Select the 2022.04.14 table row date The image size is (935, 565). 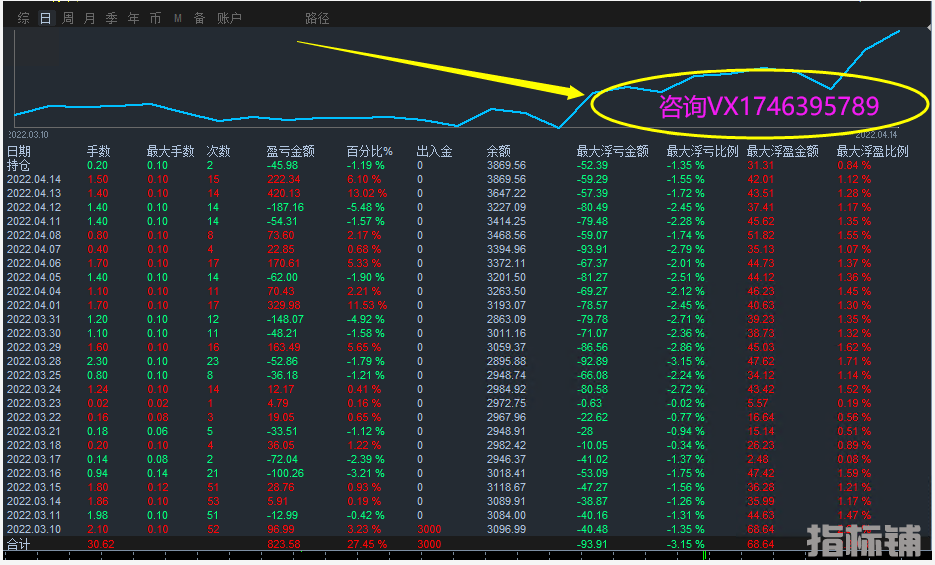[x=33, y=179]
